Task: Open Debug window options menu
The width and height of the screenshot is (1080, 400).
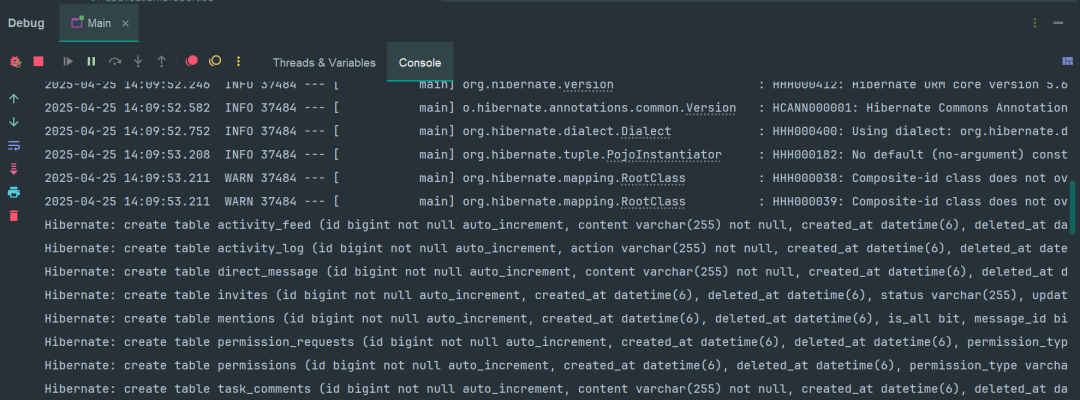Action: pos(1035,23)
